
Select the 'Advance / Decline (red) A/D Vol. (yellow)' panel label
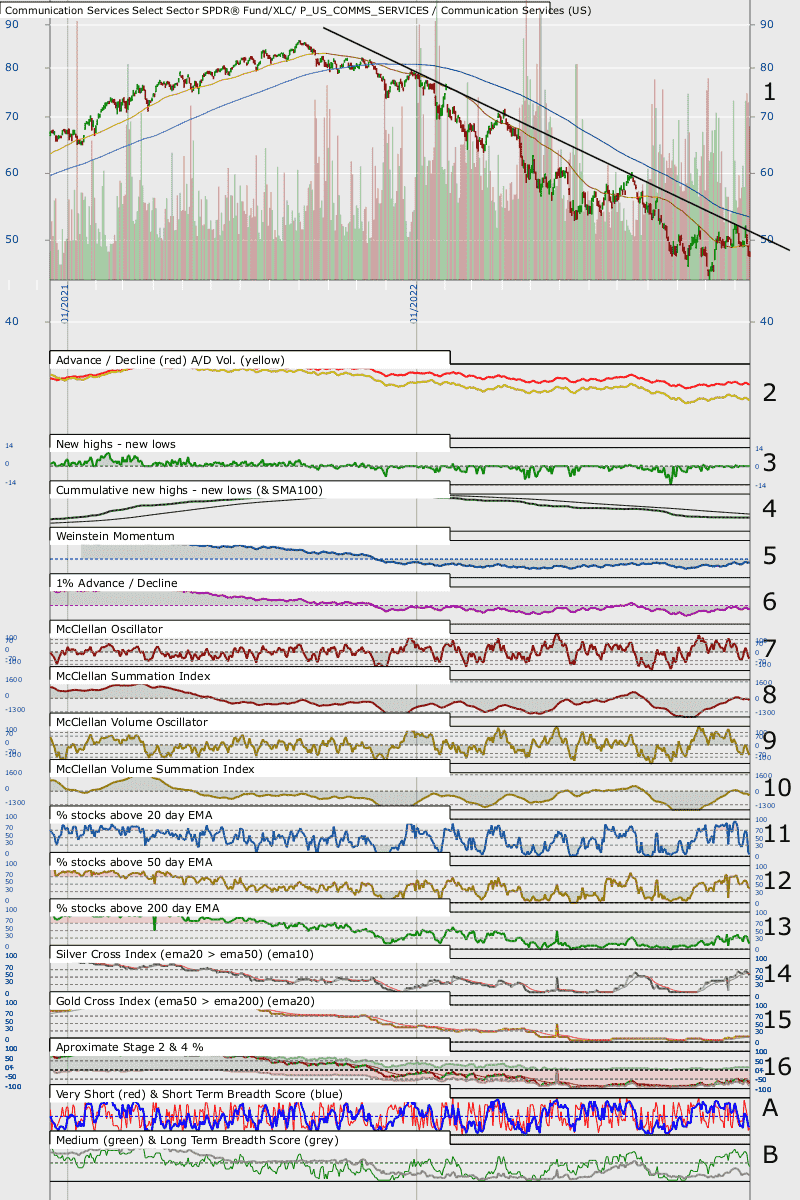tap(171, 360)
